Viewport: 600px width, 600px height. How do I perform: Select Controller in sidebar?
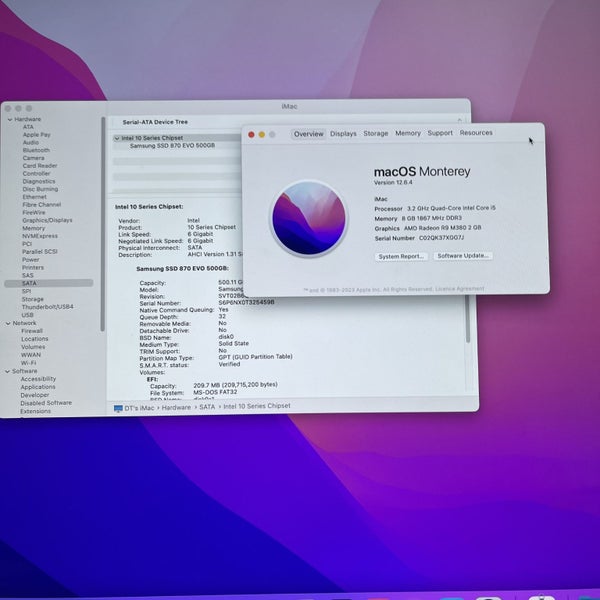pyautogui.click(x=36, y=173)
